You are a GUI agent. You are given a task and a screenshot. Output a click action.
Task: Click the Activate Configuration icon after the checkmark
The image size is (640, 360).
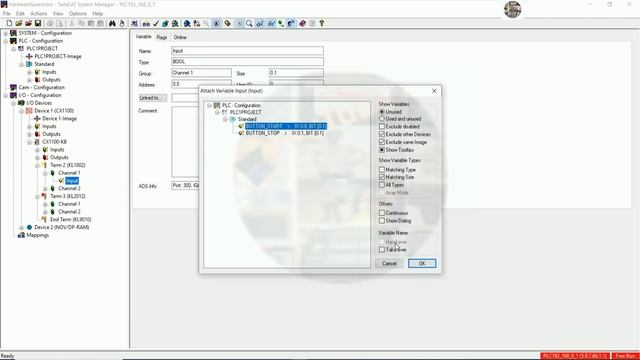(x=165, y=24)
